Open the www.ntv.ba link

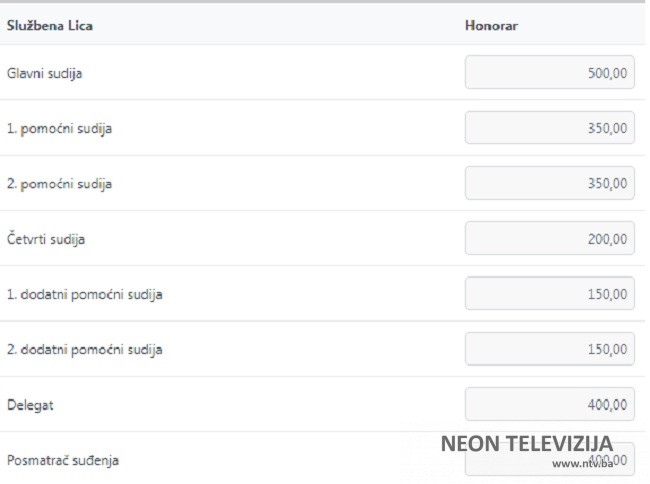point(581,463)
